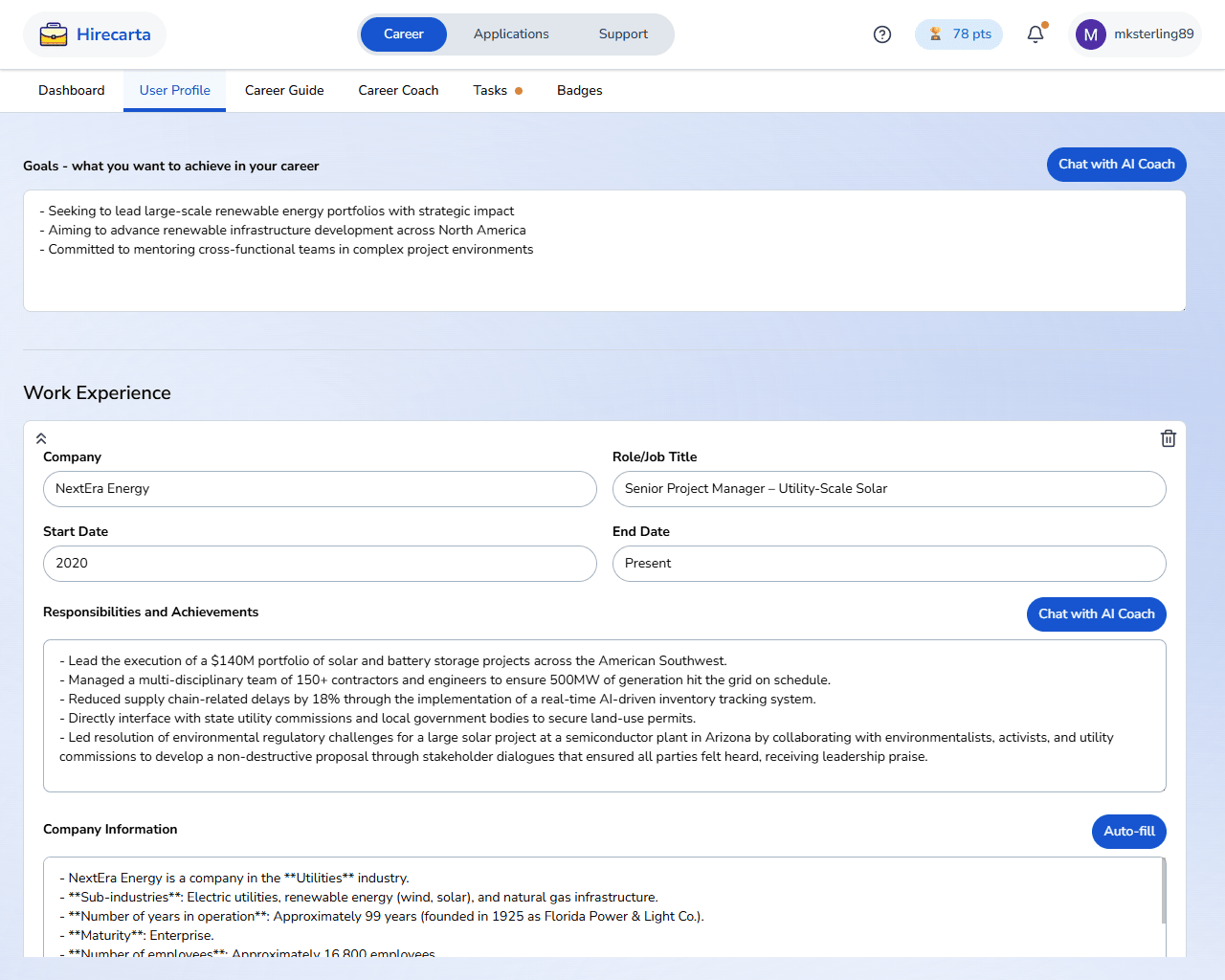Click Auto-fill for Company Information

coord(1128,832)
